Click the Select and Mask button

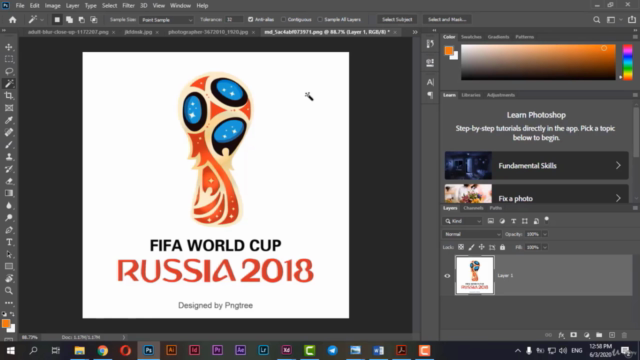pos(447,20)
